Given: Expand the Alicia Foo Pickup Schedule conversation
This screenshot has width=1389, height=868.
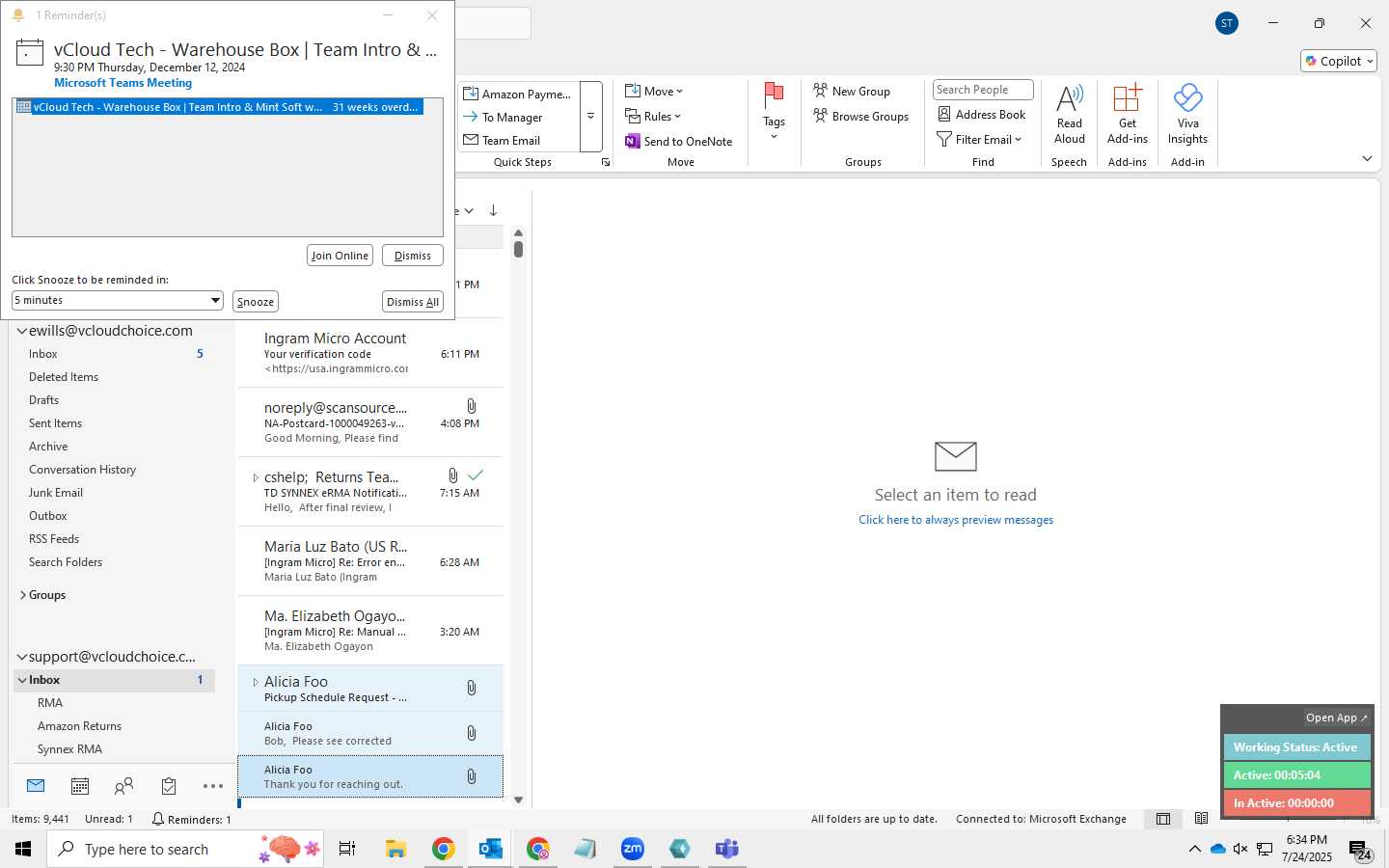Looking at the screenshot, I should (256, 682).
